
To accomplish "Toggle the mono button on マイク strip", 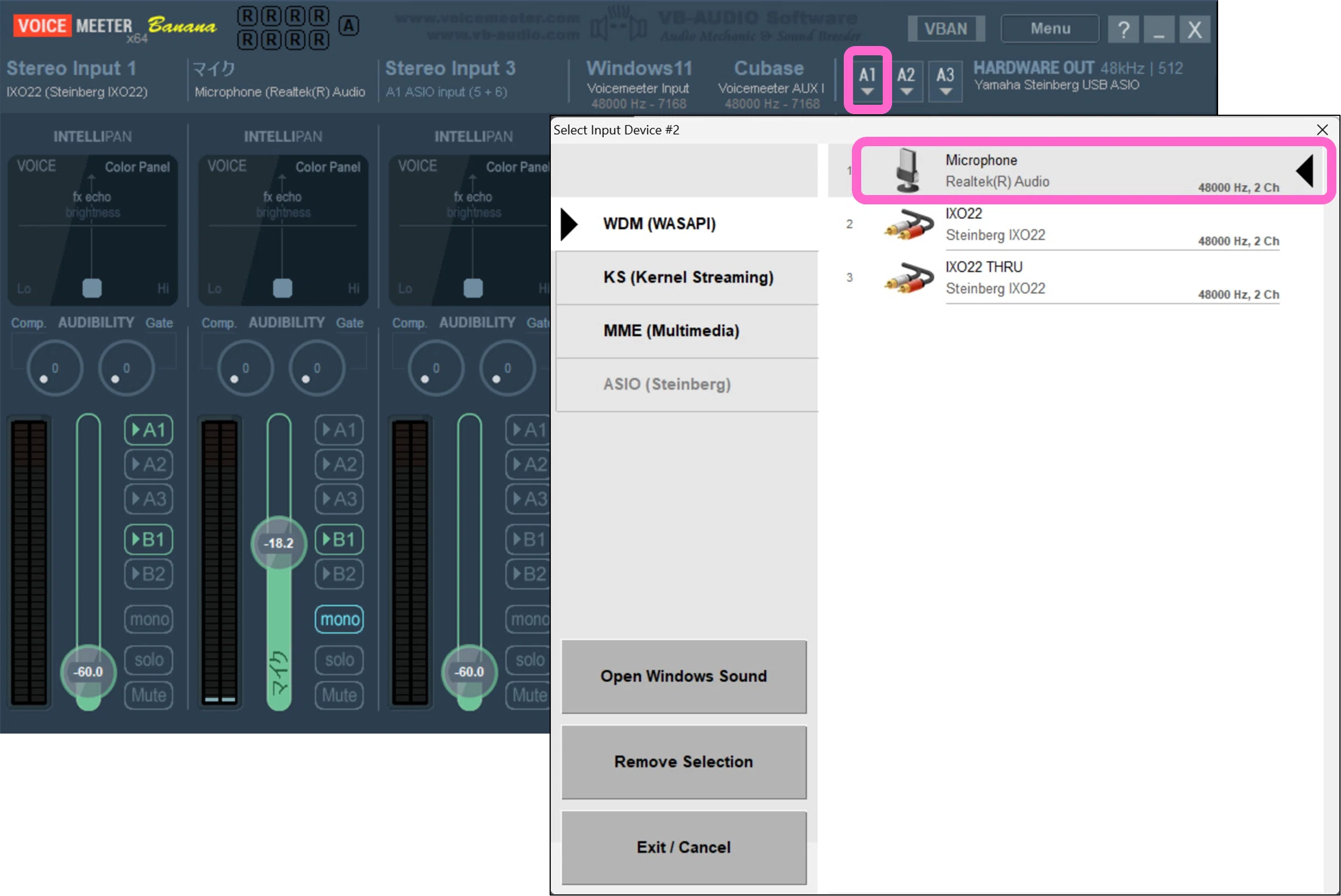I will (339, 619).
